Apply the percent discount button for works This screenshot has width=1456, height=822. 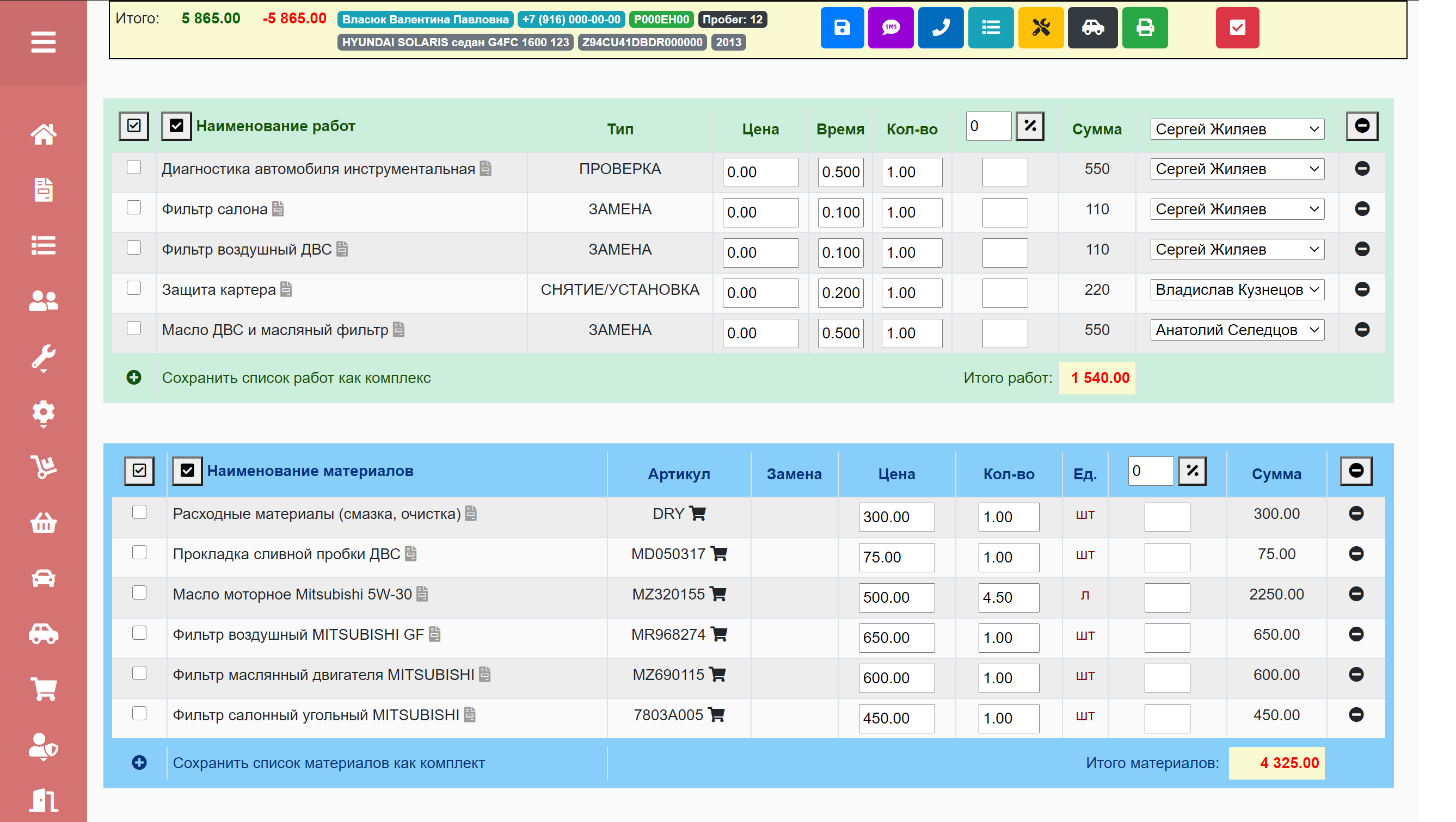[x=1029, y=126]
